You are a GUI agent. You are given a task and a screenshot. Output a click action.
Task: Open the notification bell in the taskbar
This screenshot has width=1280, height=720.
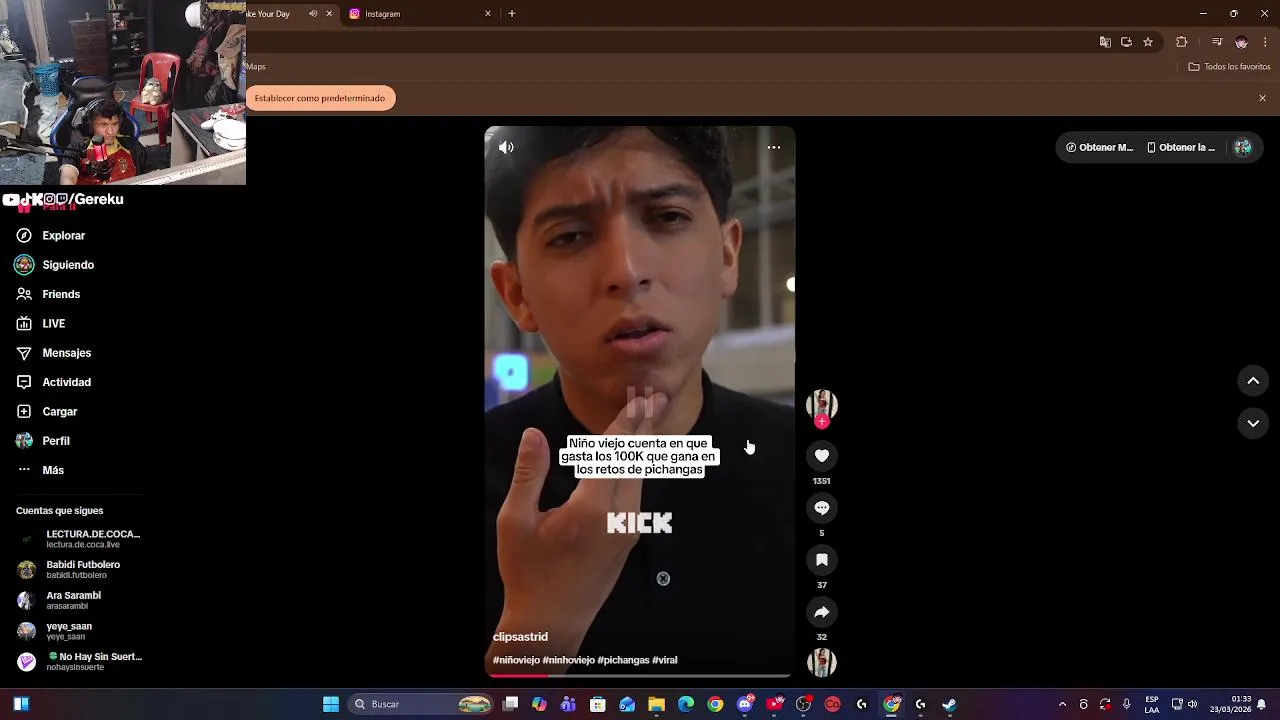point(1262,704)
